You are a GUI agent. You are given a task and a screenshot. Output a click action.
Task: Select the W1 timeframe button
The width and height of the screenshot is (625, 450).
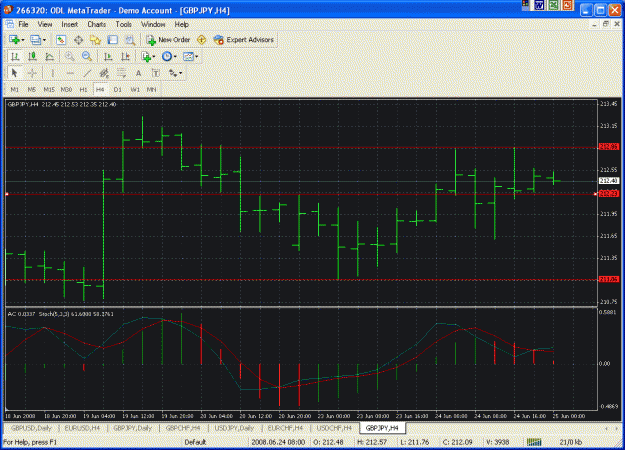click(x=135, y=90)
